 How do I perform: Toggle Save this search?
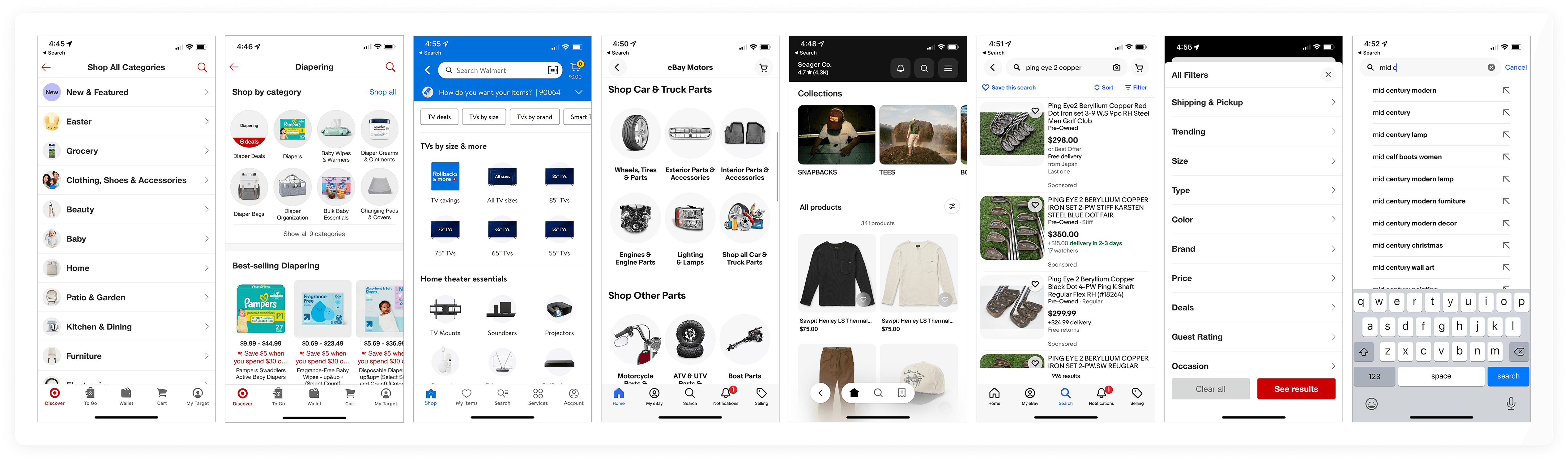pos(1009,88)
